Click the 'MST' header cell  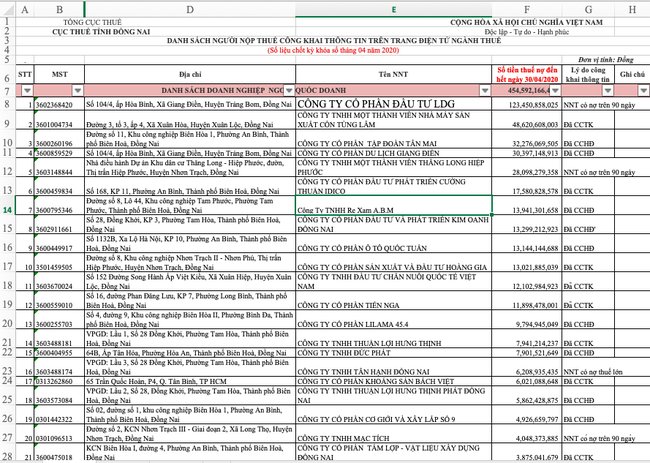59,74
